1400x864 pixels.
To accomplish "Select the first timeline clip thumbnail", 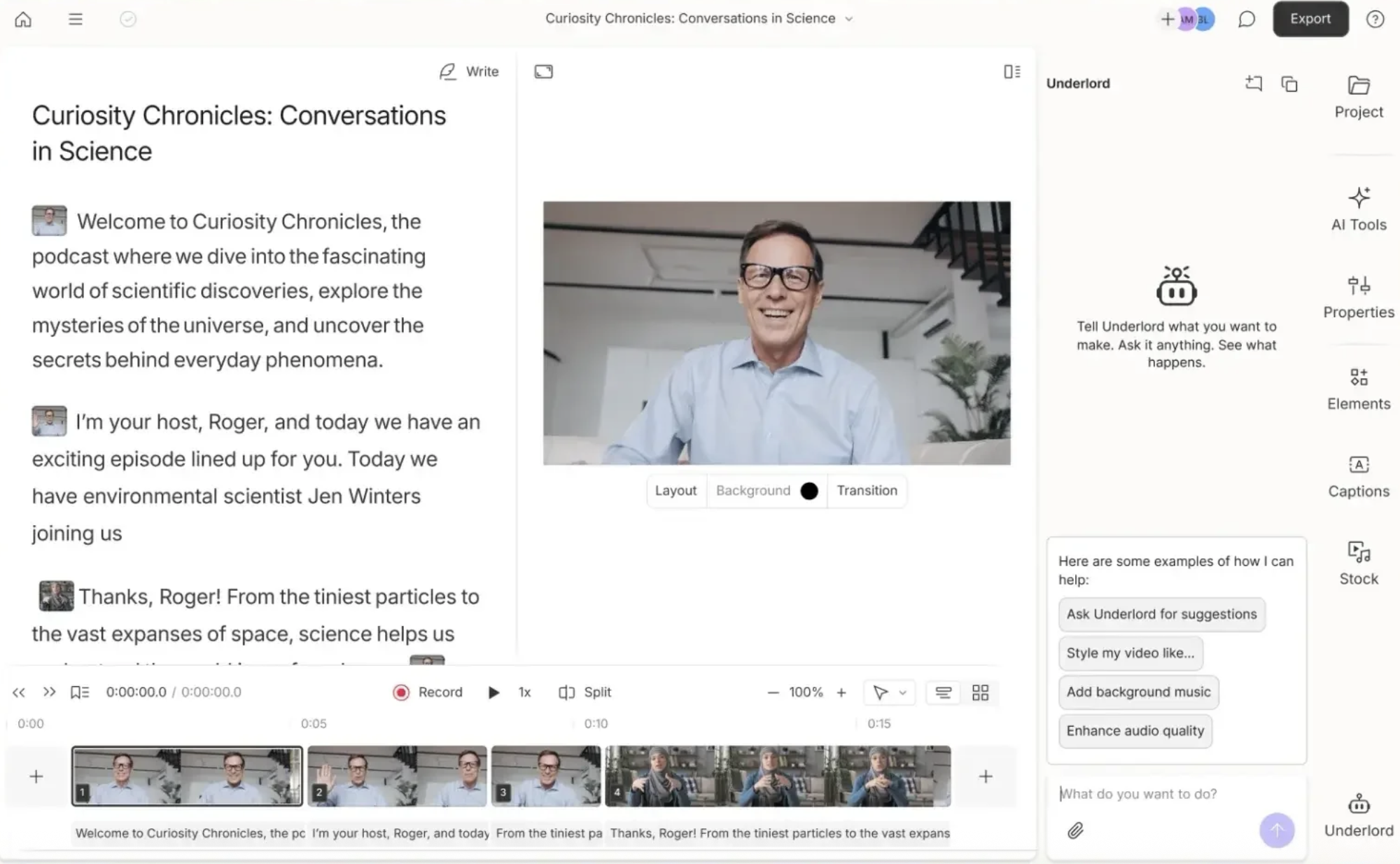I will (x=187, y=775).
